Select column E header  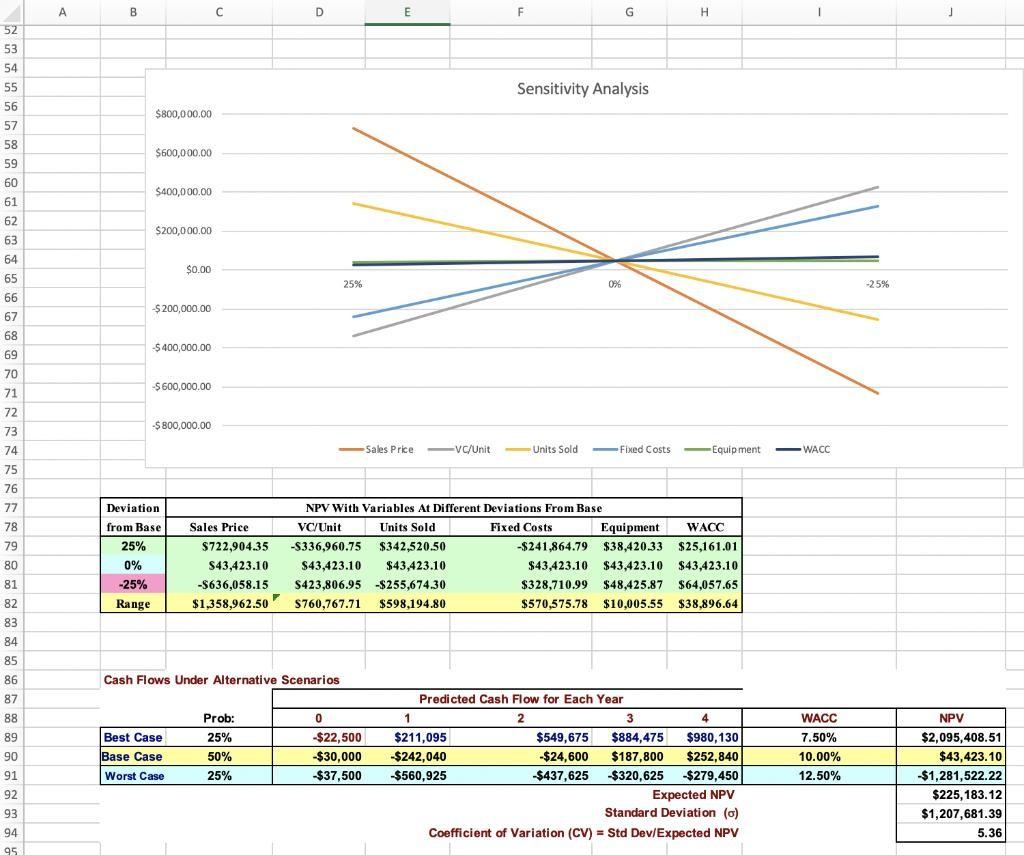click(x=406, y=12)
